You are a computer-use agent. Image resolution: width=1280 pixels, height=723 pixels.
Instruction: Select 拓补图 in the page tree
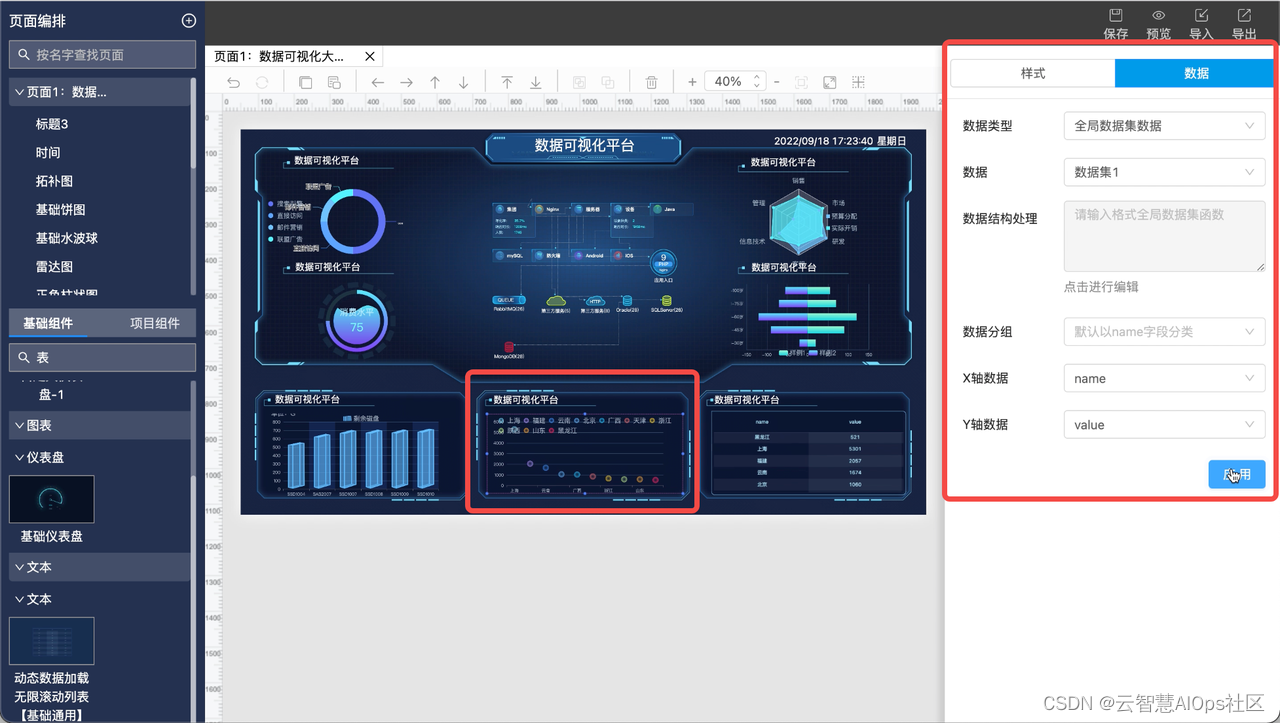(54, 181)
